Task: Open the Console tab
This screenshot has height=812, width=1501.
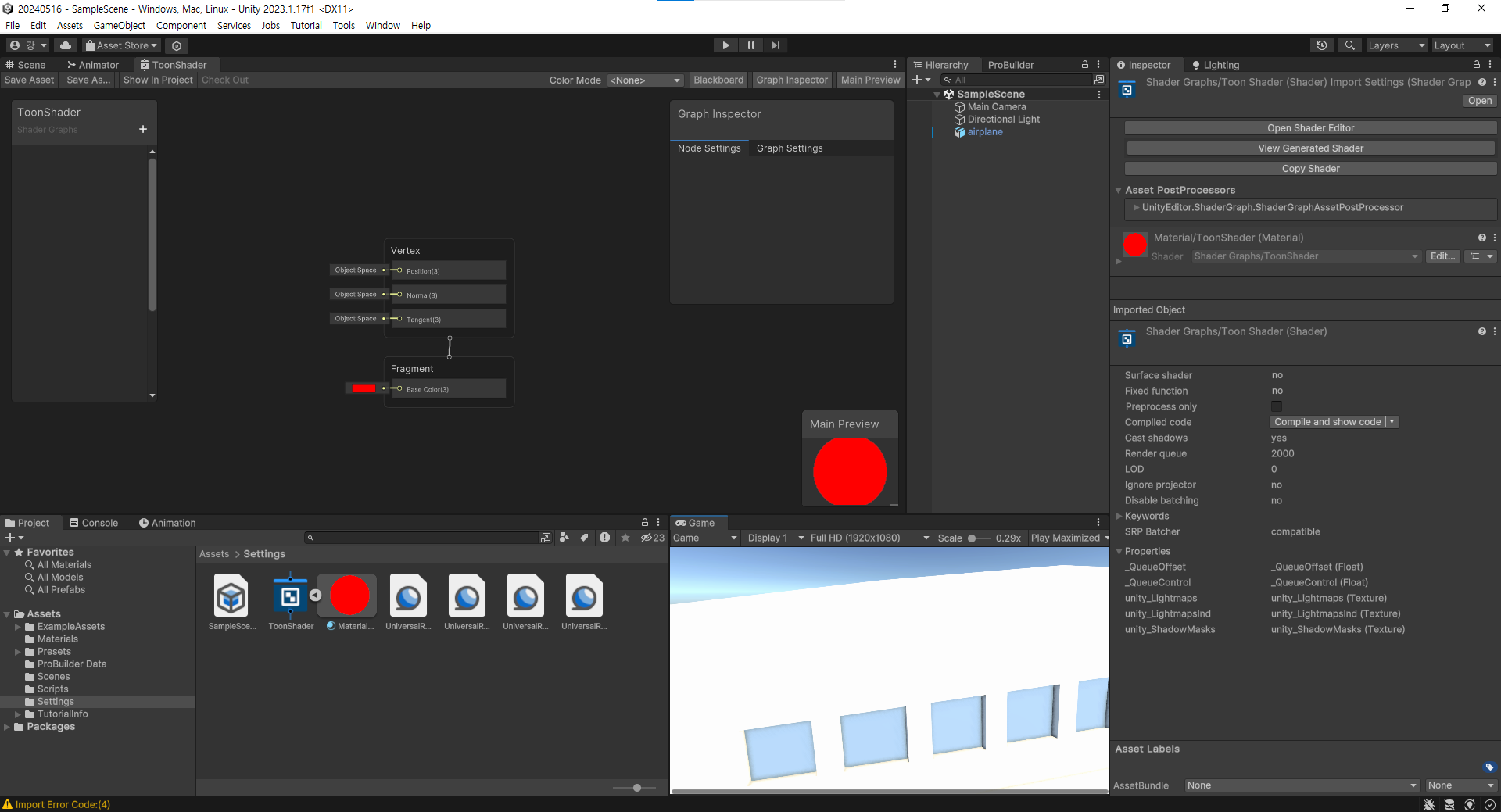Action: [94, 523]
